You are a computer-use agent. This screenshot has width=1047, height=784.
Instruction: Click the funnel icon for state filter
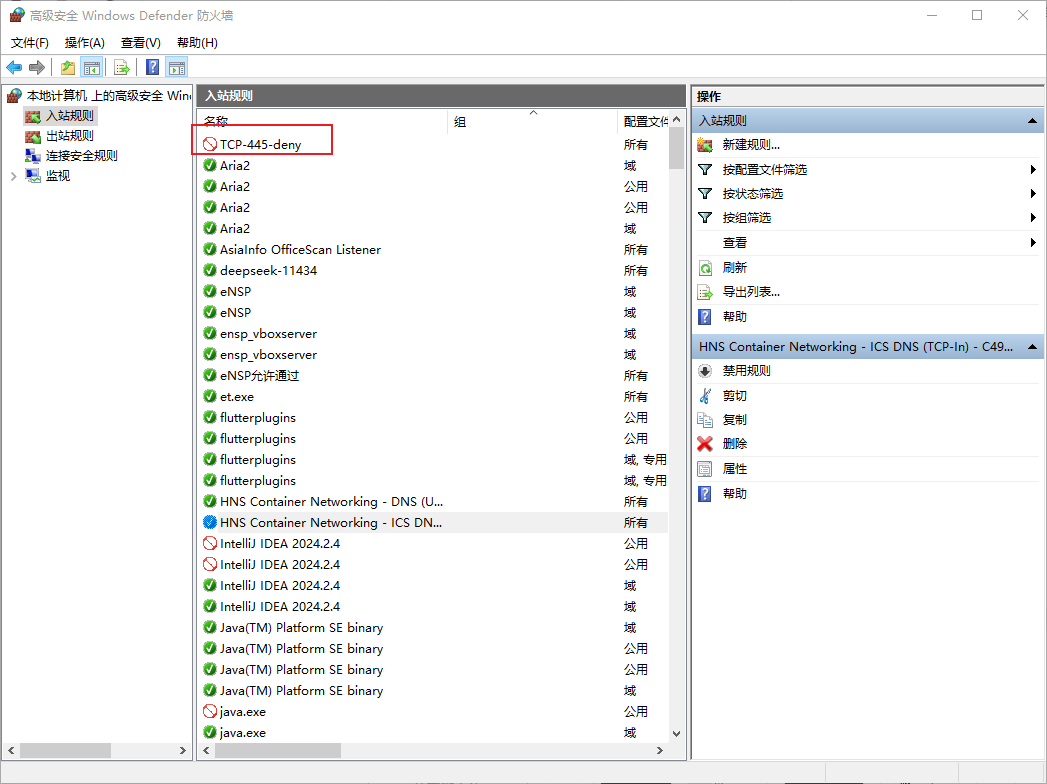coord(705,194)
